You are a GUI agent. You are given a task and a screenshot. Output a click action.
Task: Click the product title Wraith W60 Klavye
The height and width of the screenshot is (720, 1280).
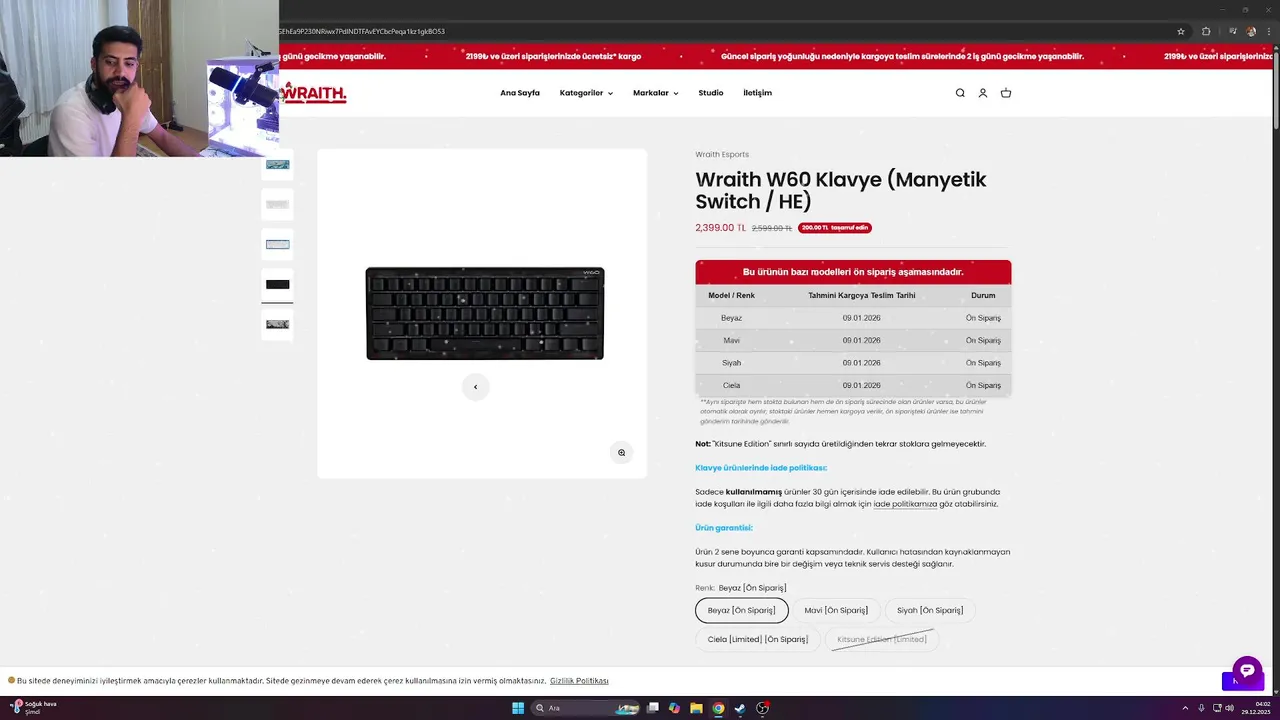click(x=840, y=190)
